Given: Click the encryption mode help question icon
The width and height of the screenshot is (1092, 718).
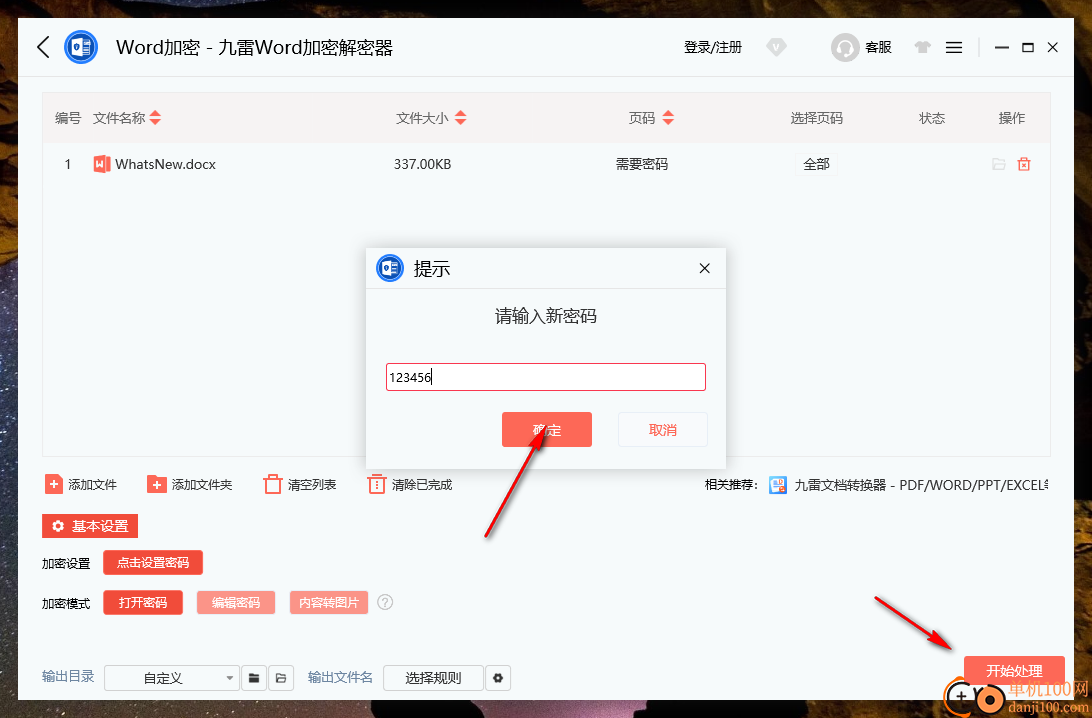Looking at the screenshot, I should [x=385, y=602].
